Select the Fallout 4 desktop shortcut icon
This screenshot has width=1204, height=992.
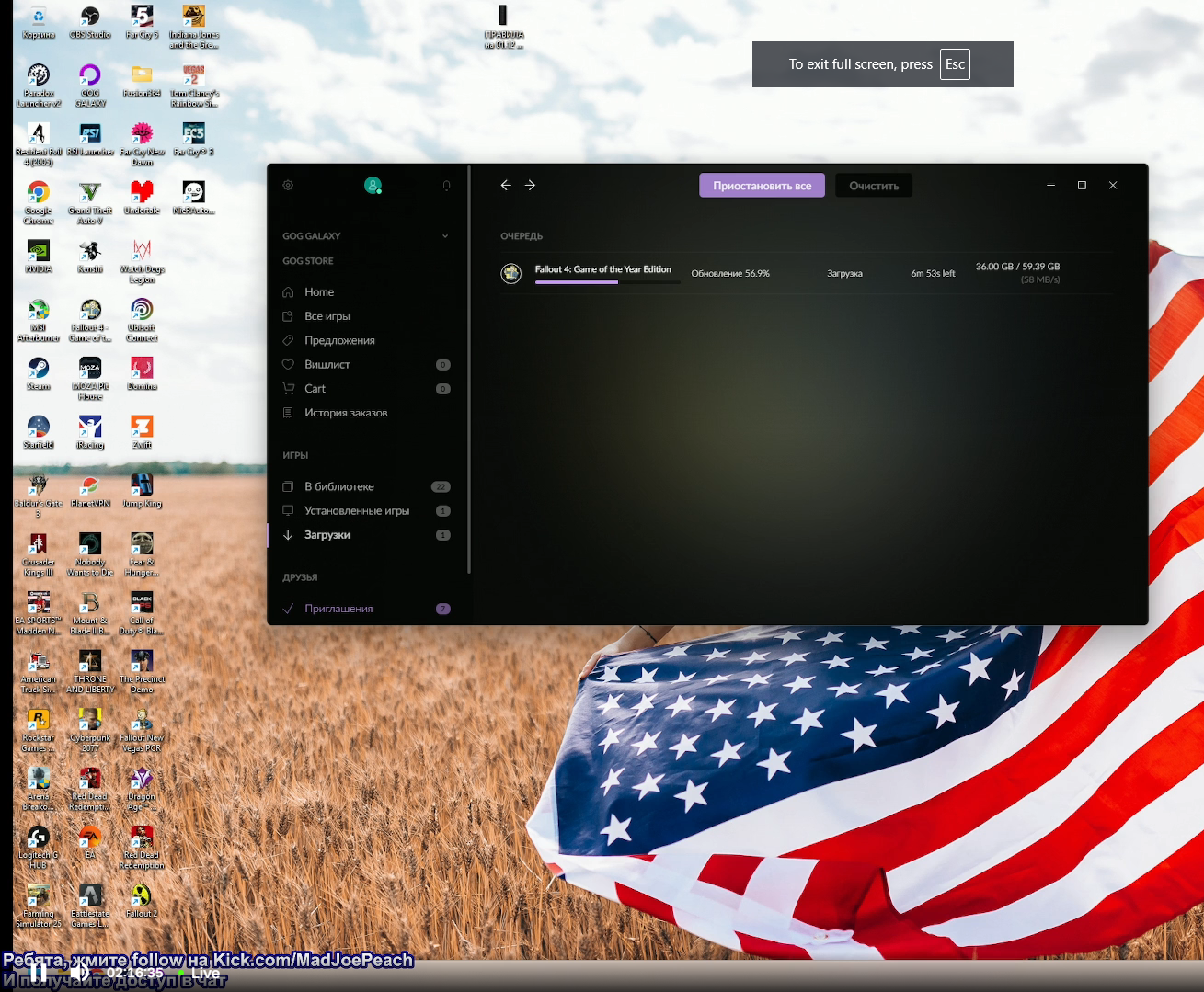tap(90, 319)
